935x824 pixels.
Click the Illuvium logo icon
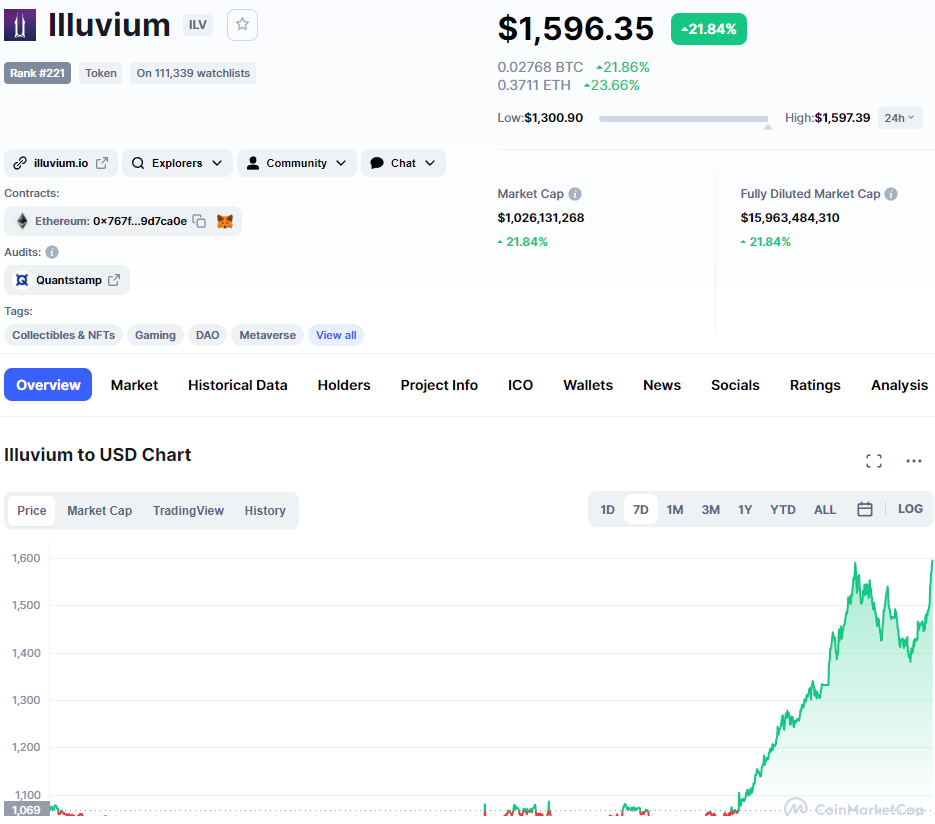20,25
